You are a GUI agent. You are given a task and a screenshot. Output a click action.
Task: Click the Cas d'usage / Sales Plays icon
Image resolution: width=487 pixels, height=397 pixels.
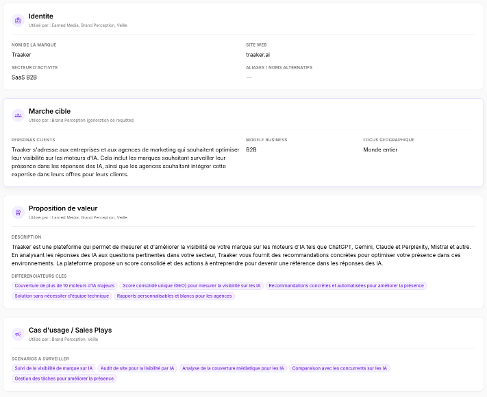[x=18, y=334]
